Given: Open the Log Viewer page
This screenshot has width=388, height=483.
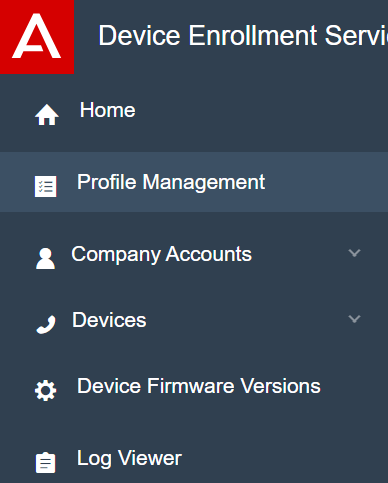Looking at the screenshot, I should point(129,459).
